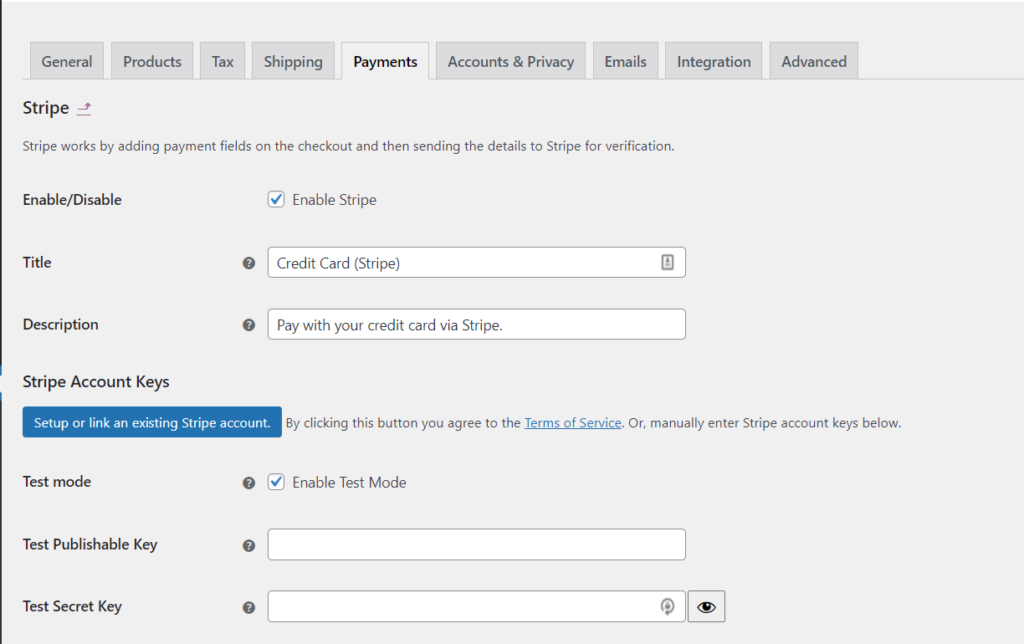1024x644 pixels.
Task: Open the Accounts & Privacy tab
Action: 510,60
